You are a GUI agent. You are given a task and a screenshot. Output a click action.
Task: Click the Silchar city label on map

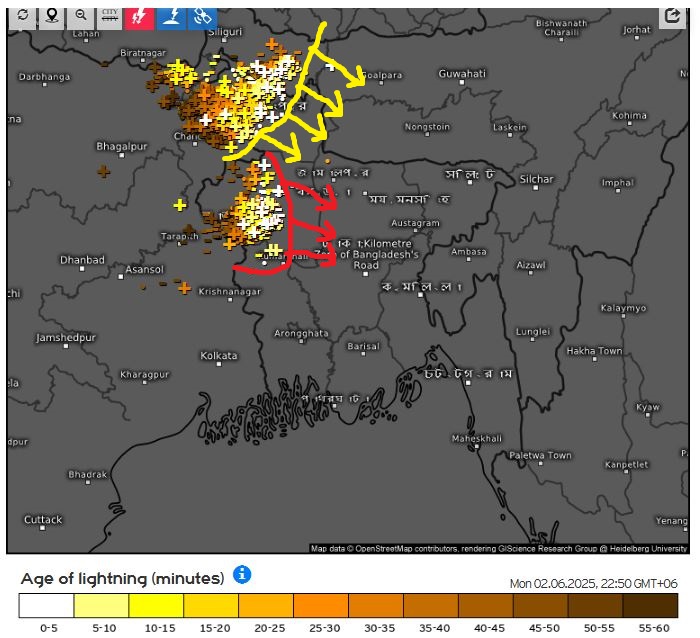click(536, 179)
